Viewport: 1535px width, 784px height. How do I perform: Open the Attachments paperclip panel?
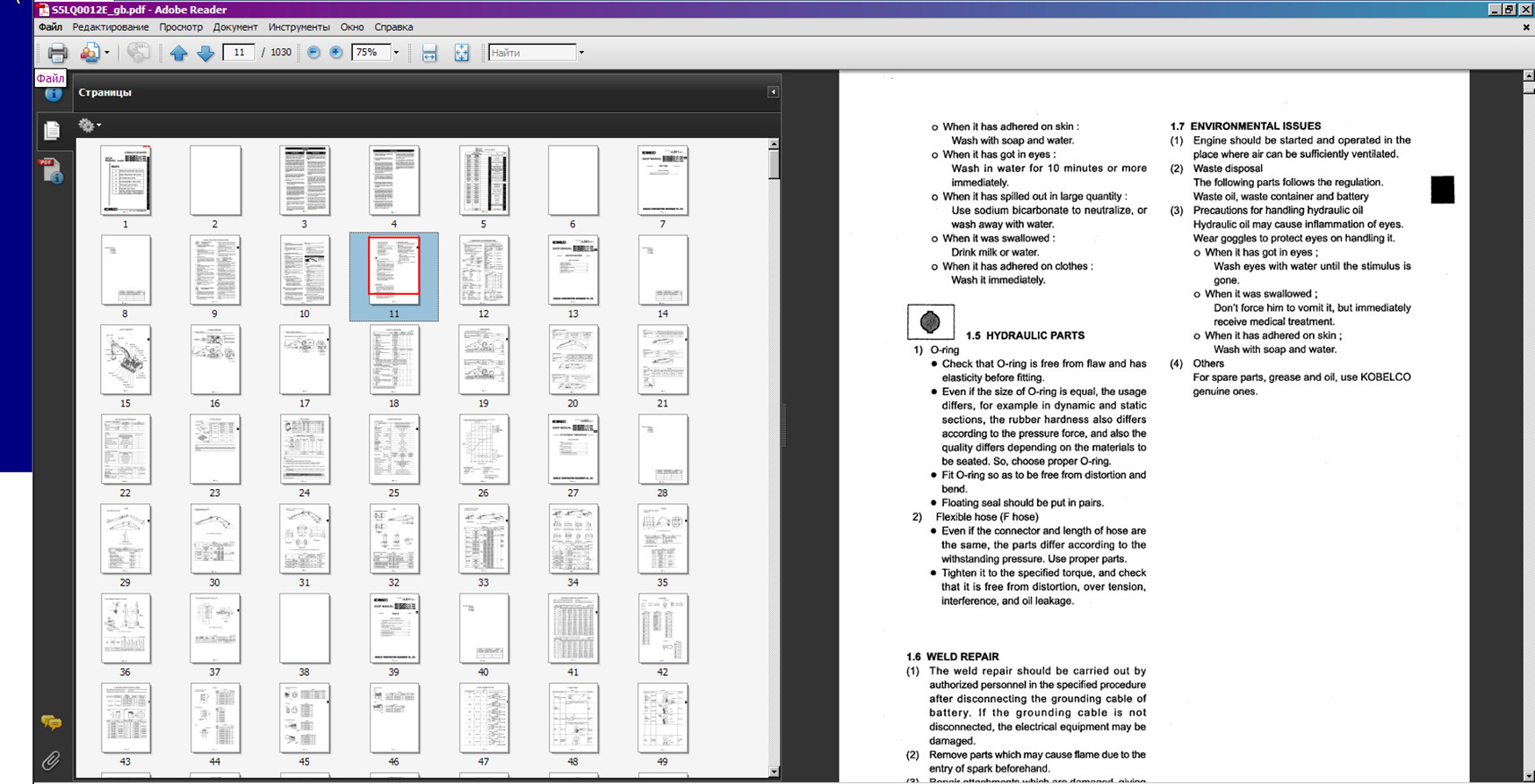[51, 760]
